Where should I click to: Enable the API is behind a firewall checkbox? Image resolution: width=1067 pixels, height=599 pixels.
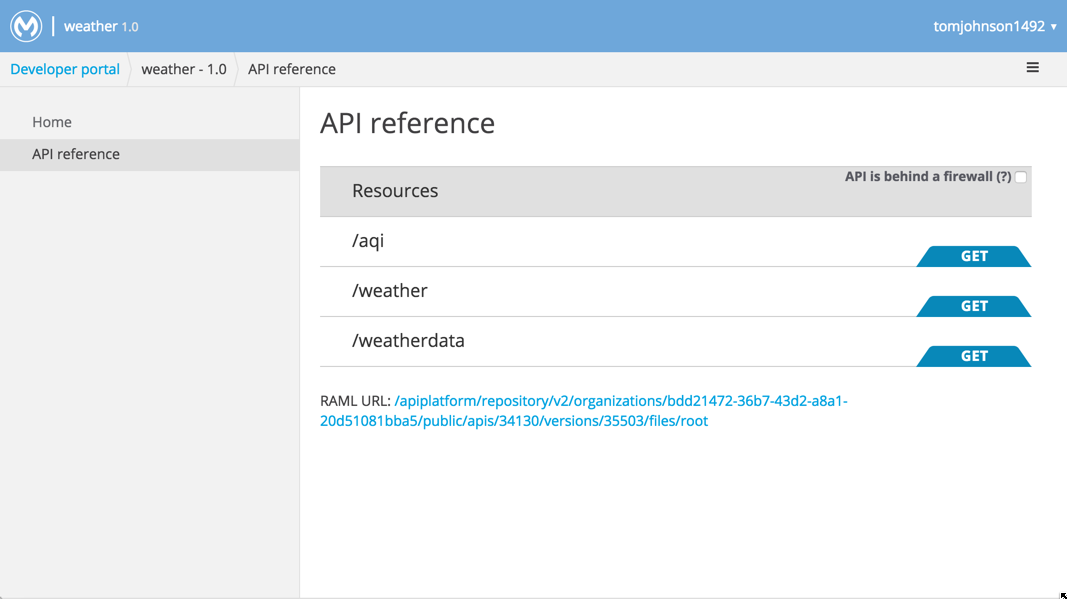[1020, 176]
